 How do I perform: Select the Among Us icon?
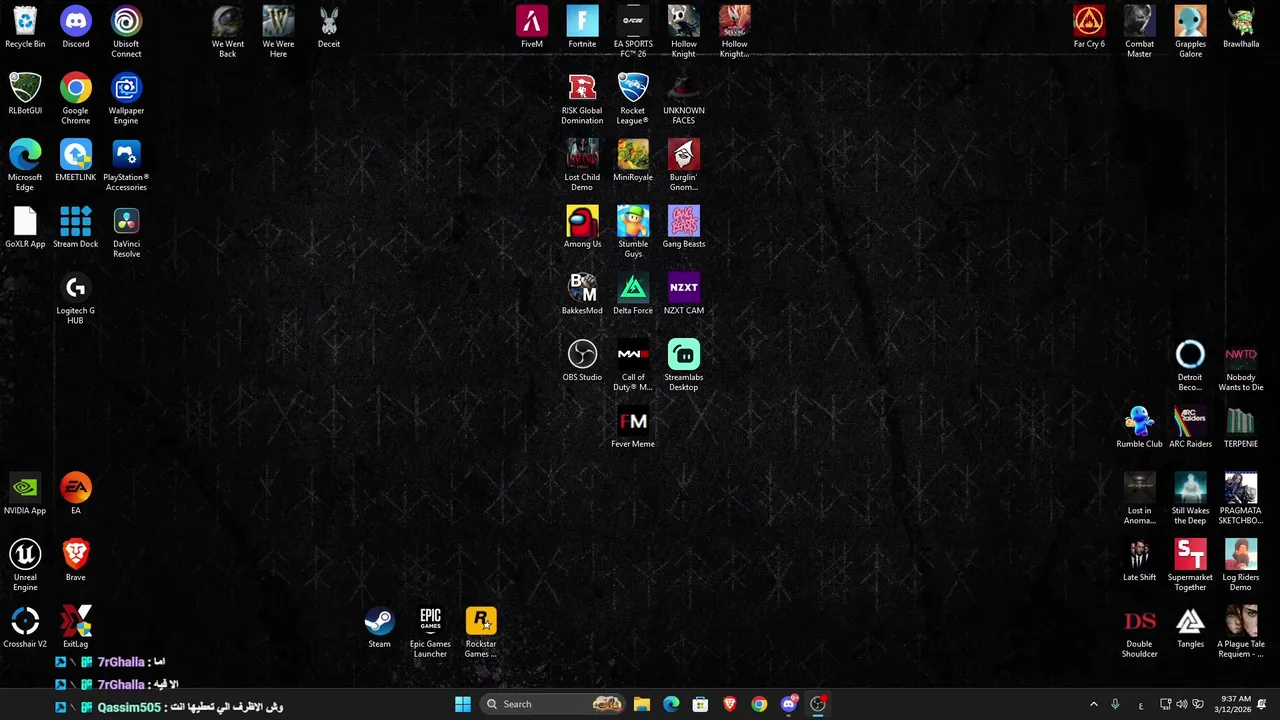[582, 228]
